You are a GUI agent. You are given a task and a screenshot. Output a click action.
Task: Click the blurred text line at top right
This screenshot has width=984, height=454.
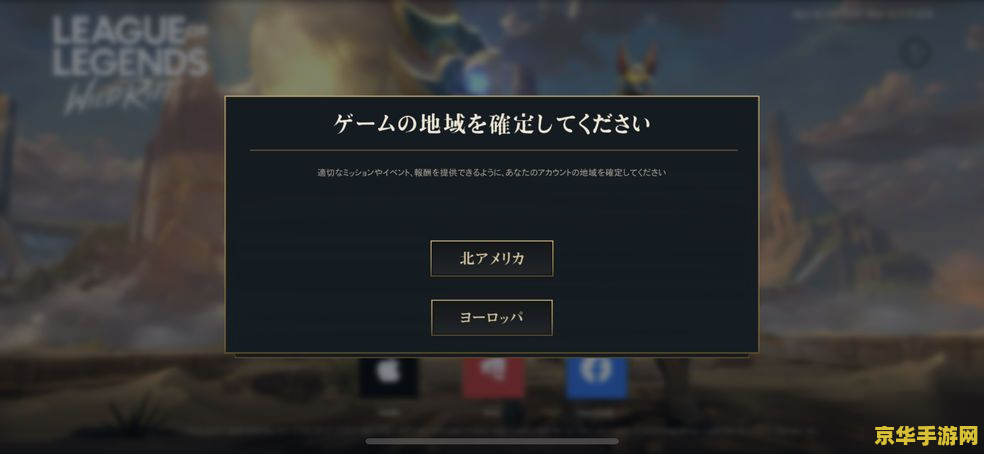click(882, 14)
